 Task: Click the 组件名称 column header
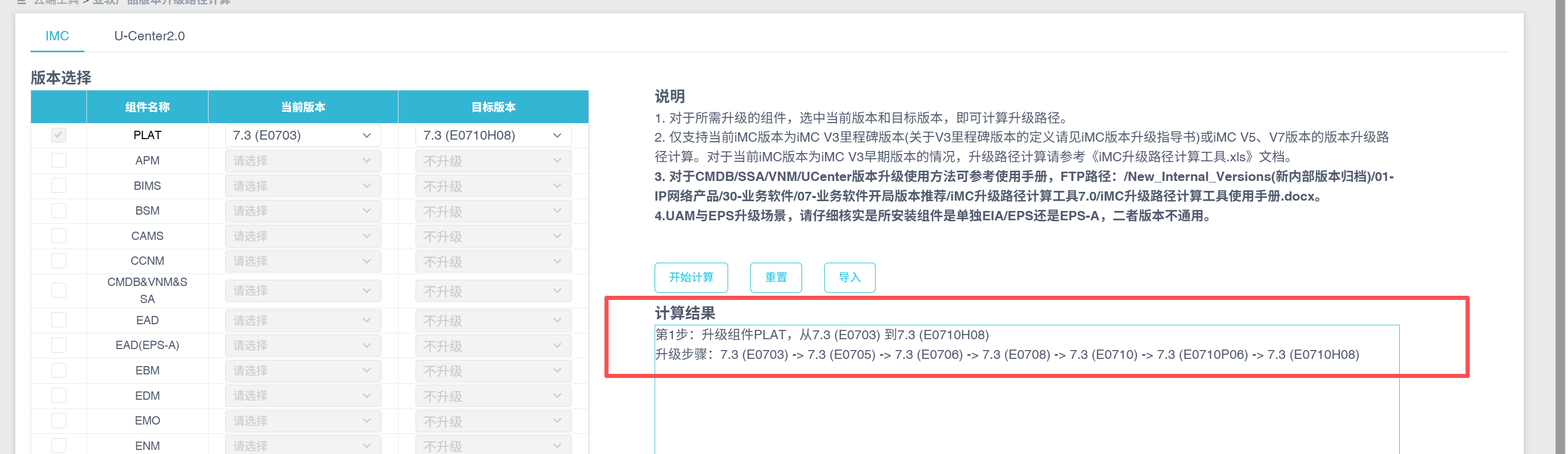(x=147, y=107)
